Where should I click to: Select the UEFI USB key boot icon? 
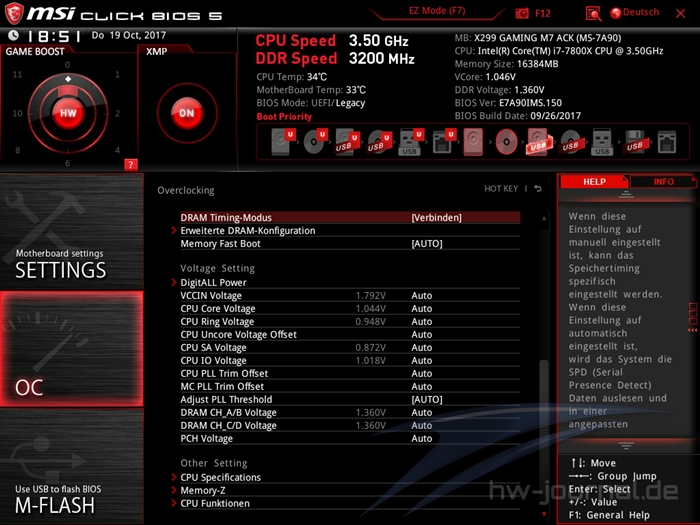[410, 142]
